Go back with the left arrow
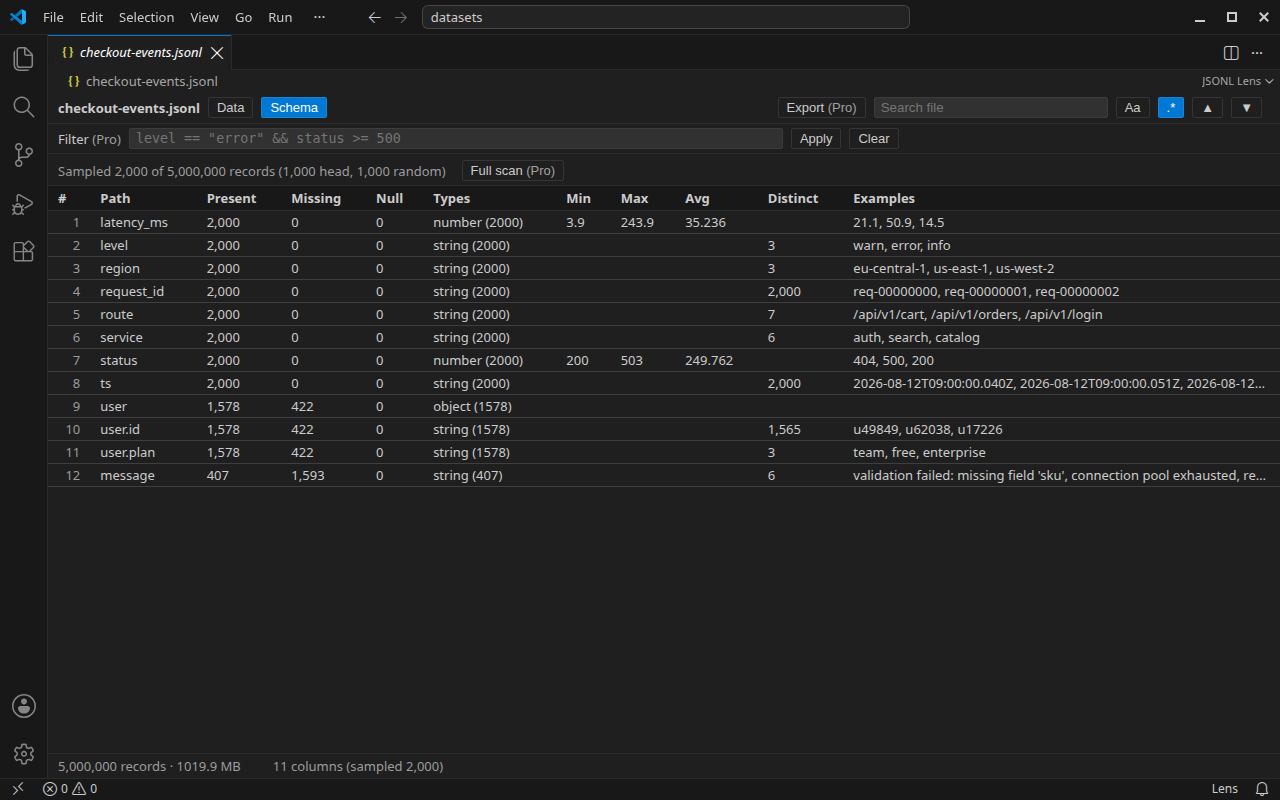The width and height of the screenshot is (1280, 800). (375, 17)
